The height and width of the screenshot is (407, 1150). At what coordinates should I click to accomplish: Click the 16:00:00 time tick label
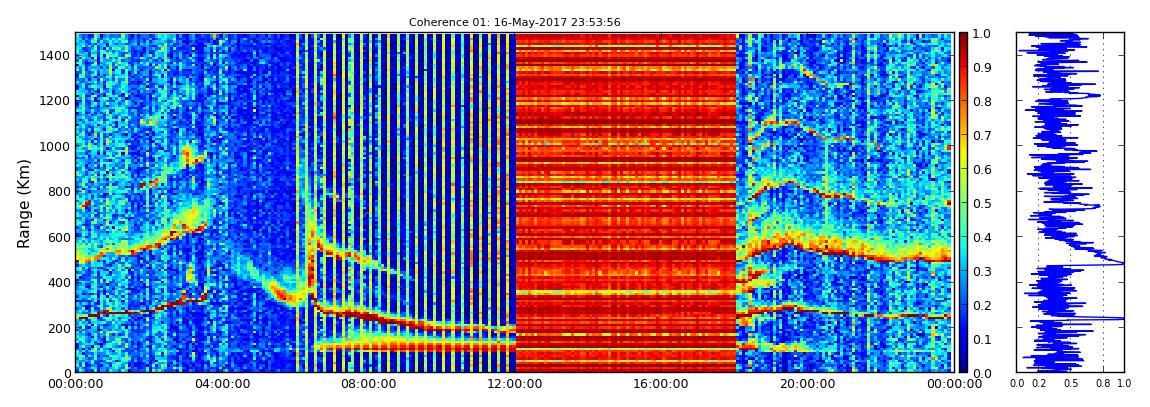[x=661, y=384]
